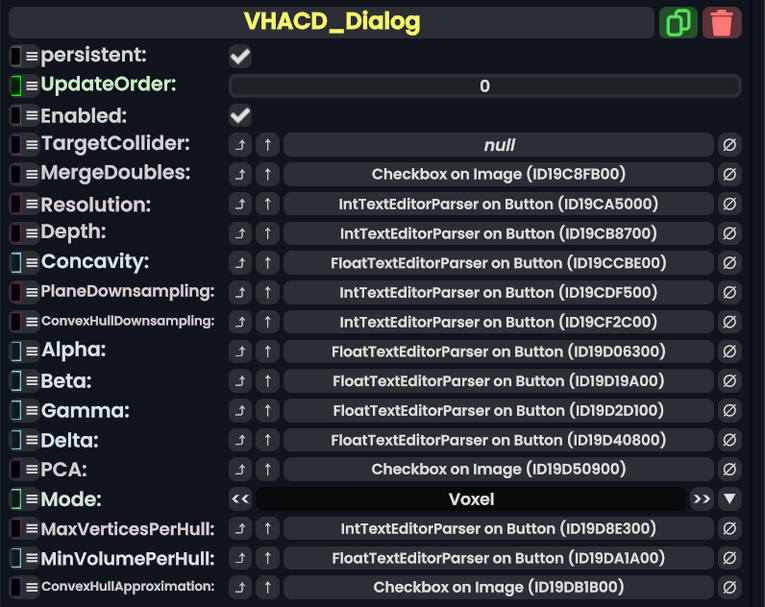This screenshot has height=607, width=765.
Task: Clear the PCA reference using null icon
Action: (x=729, y=469)
